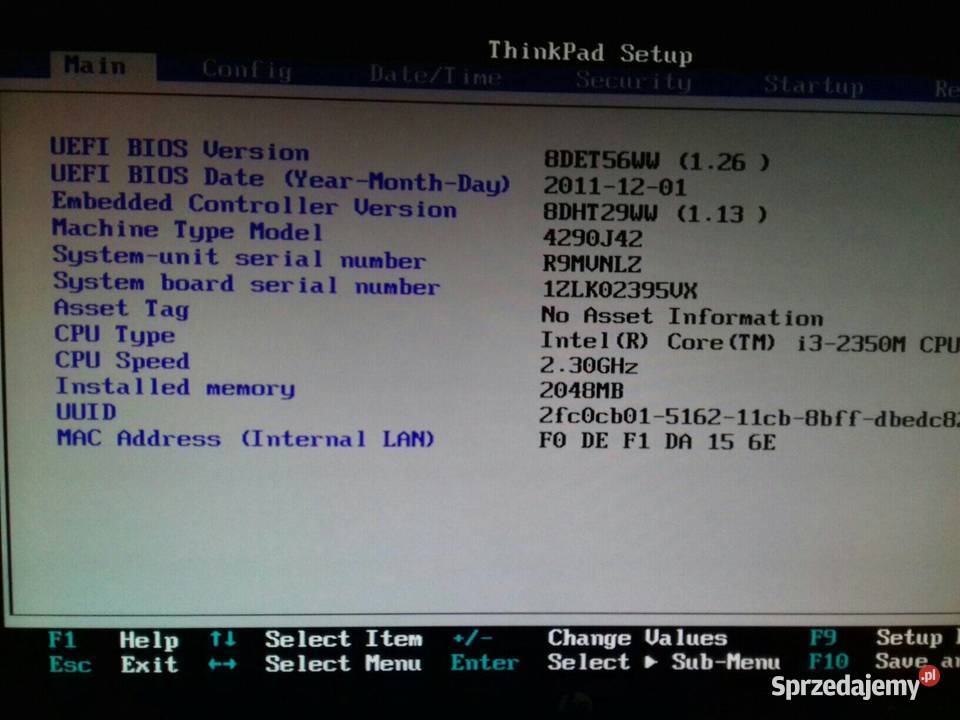This screenshot has height=720, width=960.
Task: Select Embedded Controller Version label
Action: pyautogui.click(x=254, y=205)
